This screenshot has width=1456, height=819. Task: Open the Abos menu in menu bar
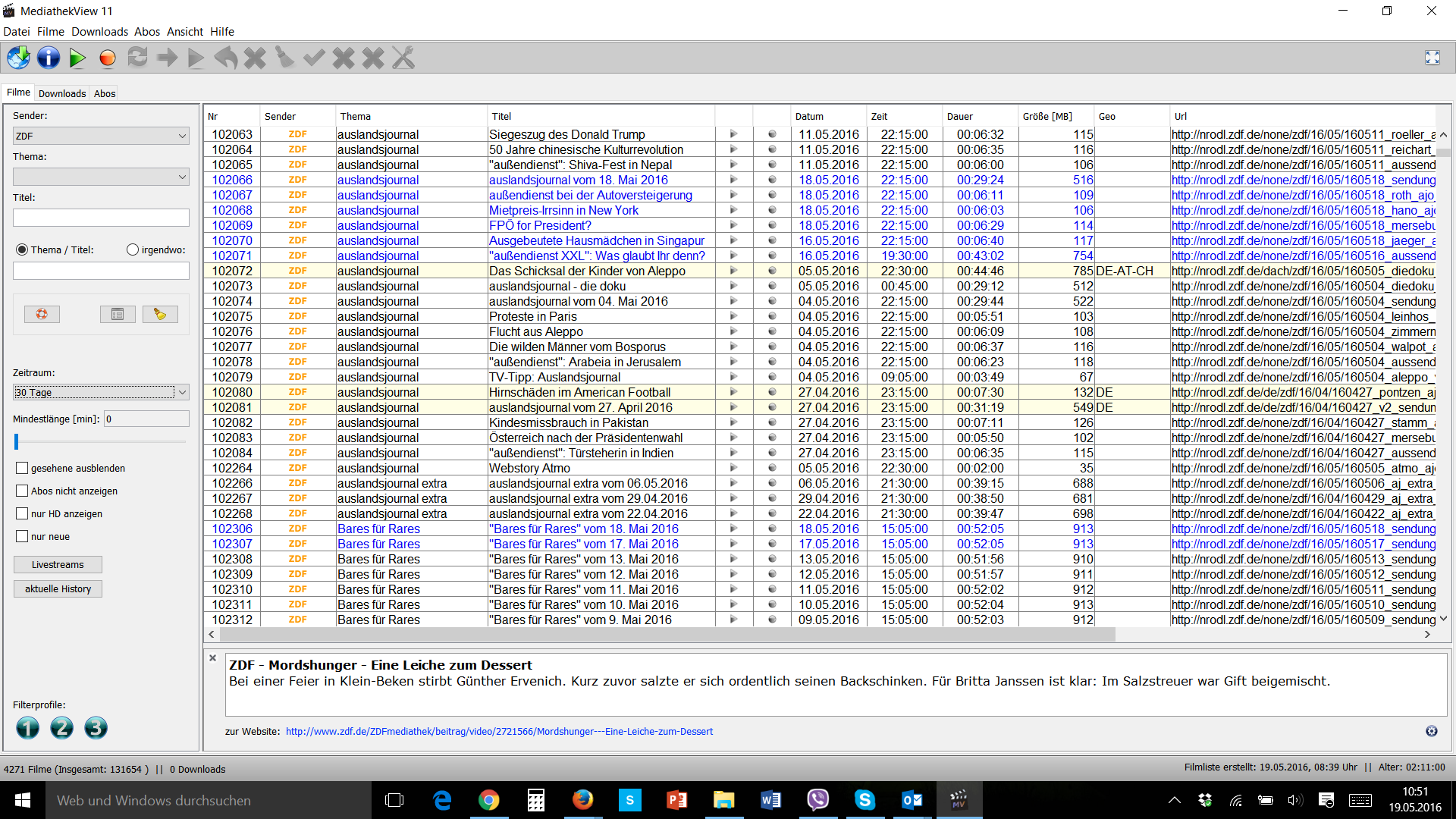click(x=147, y=32)
